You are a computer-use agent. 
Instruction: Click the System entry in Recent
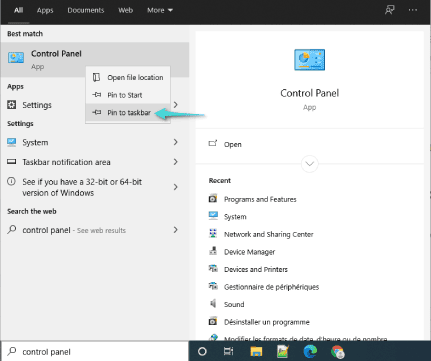235,217
